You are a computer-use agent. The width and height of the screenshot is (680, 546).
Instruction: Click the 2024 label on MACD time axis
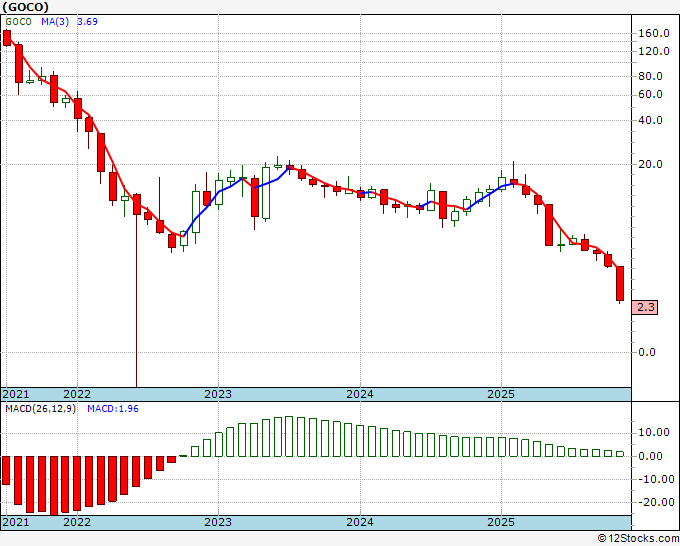click(x=360, y=522)
